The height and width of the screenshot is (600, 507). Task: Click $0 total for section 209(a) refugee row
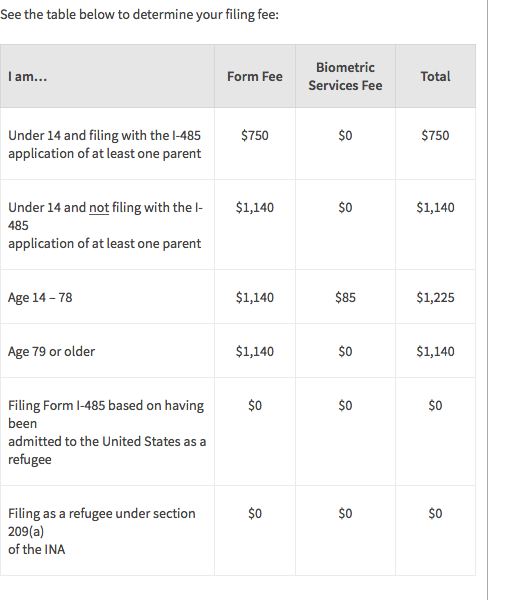(x=435, y=513)
